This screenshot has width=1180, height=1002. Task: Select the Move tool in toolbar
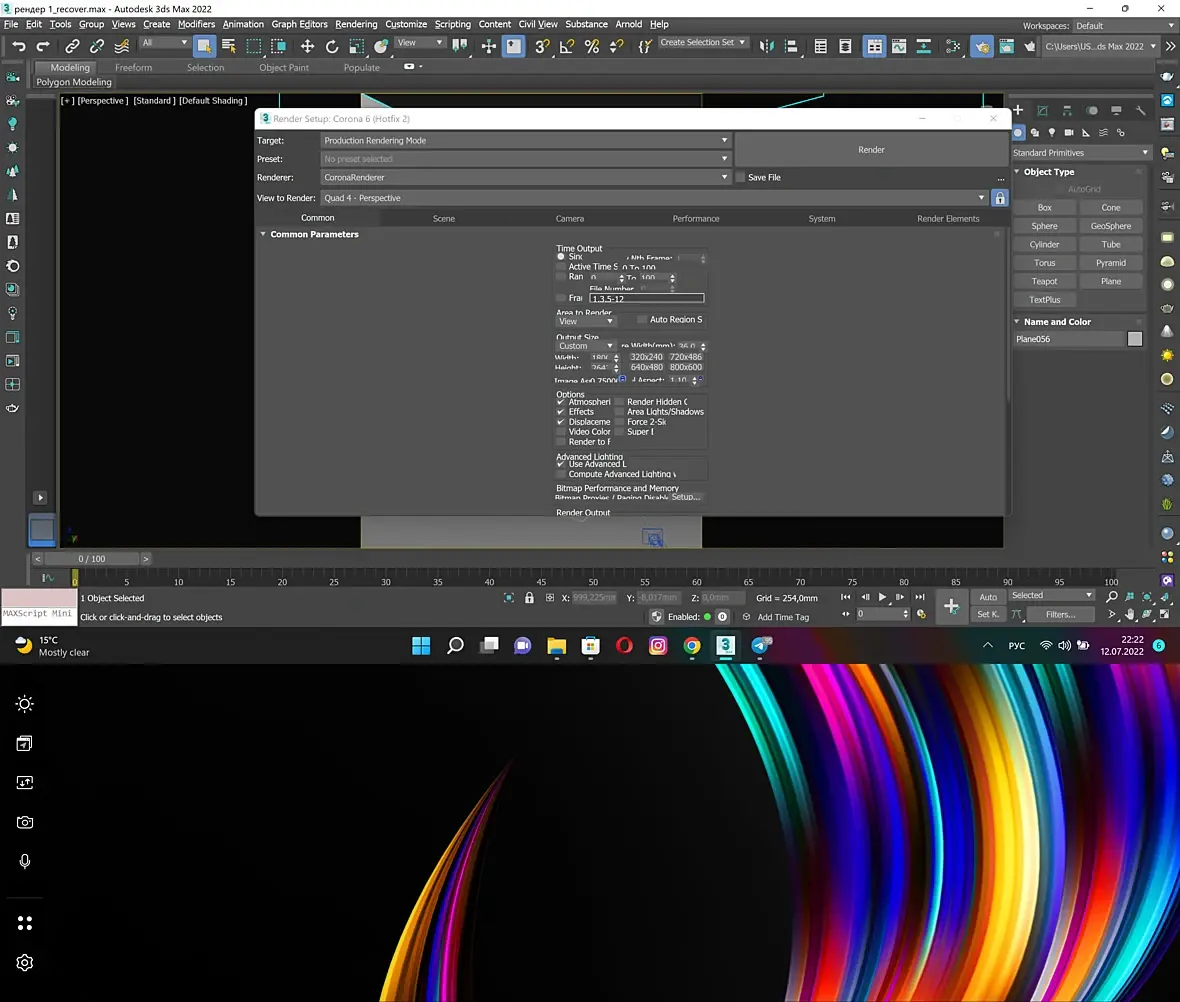click(307, 46)
